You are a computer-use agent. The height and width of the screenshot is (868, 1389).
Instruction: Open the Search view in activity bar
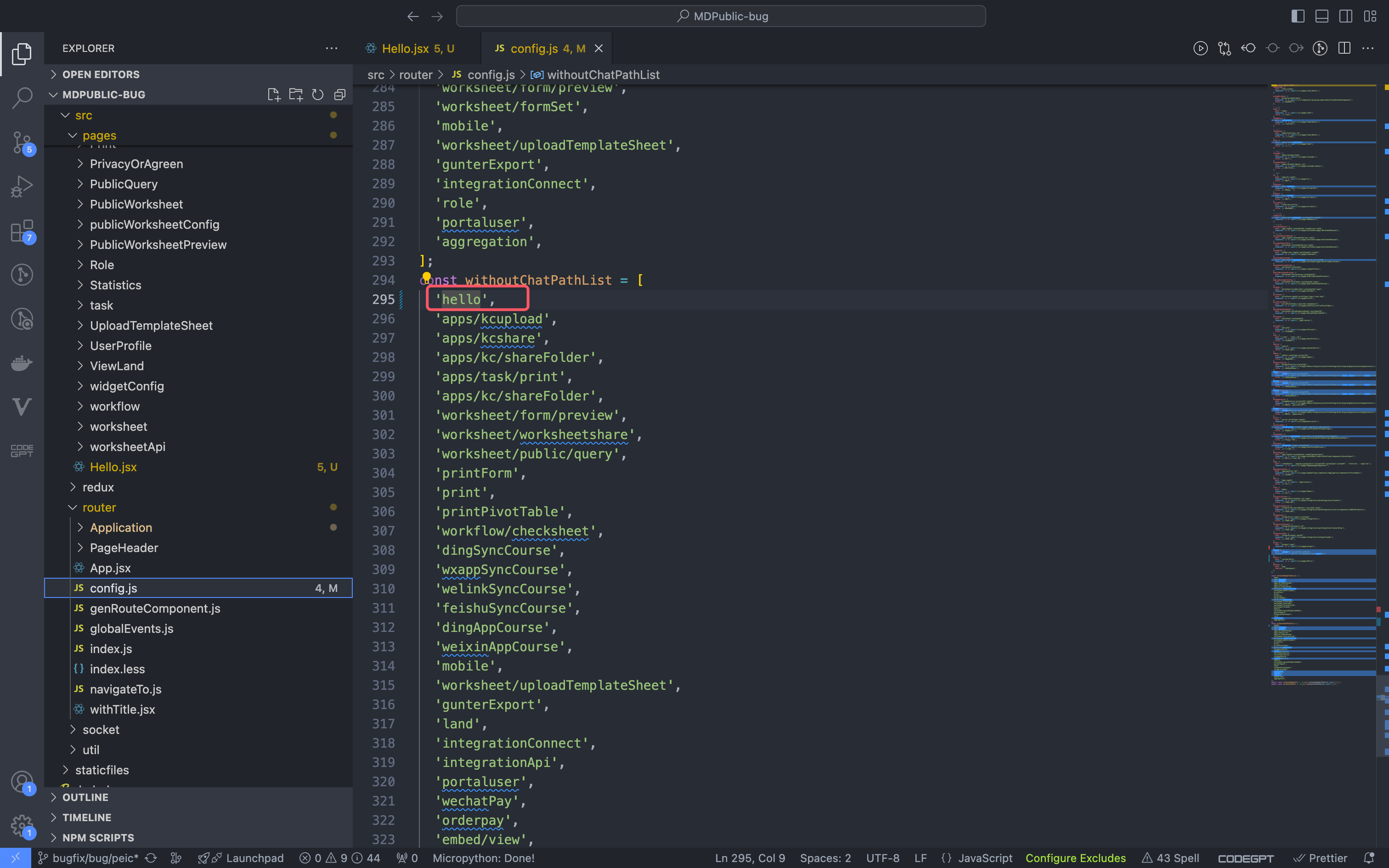pos(22,97)
